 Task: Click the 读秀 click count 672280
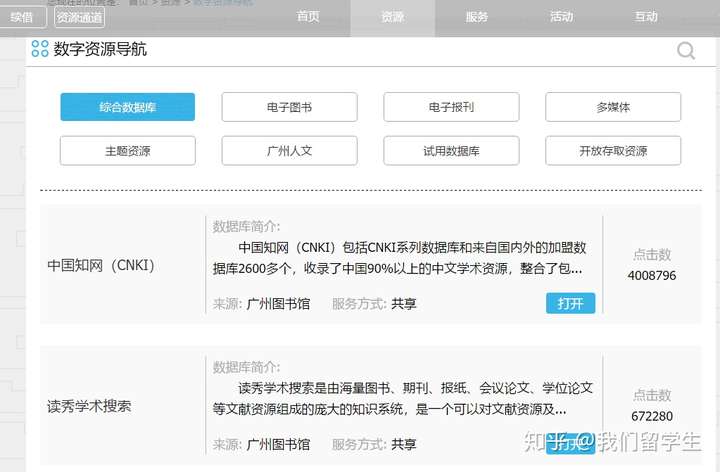[652, 416]
